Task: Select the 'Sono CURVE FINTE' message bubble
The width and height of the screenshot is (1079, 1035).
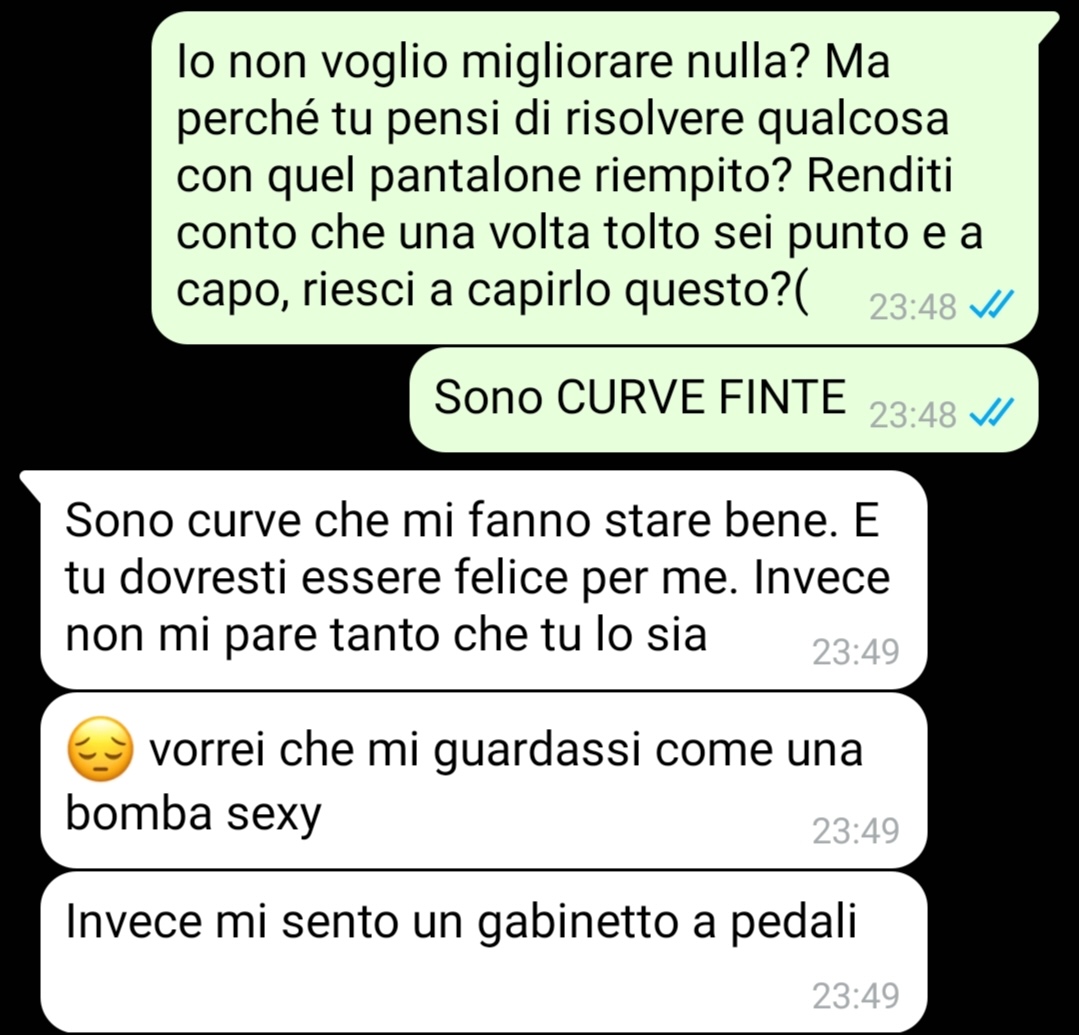Action: (x=723, y=401)
